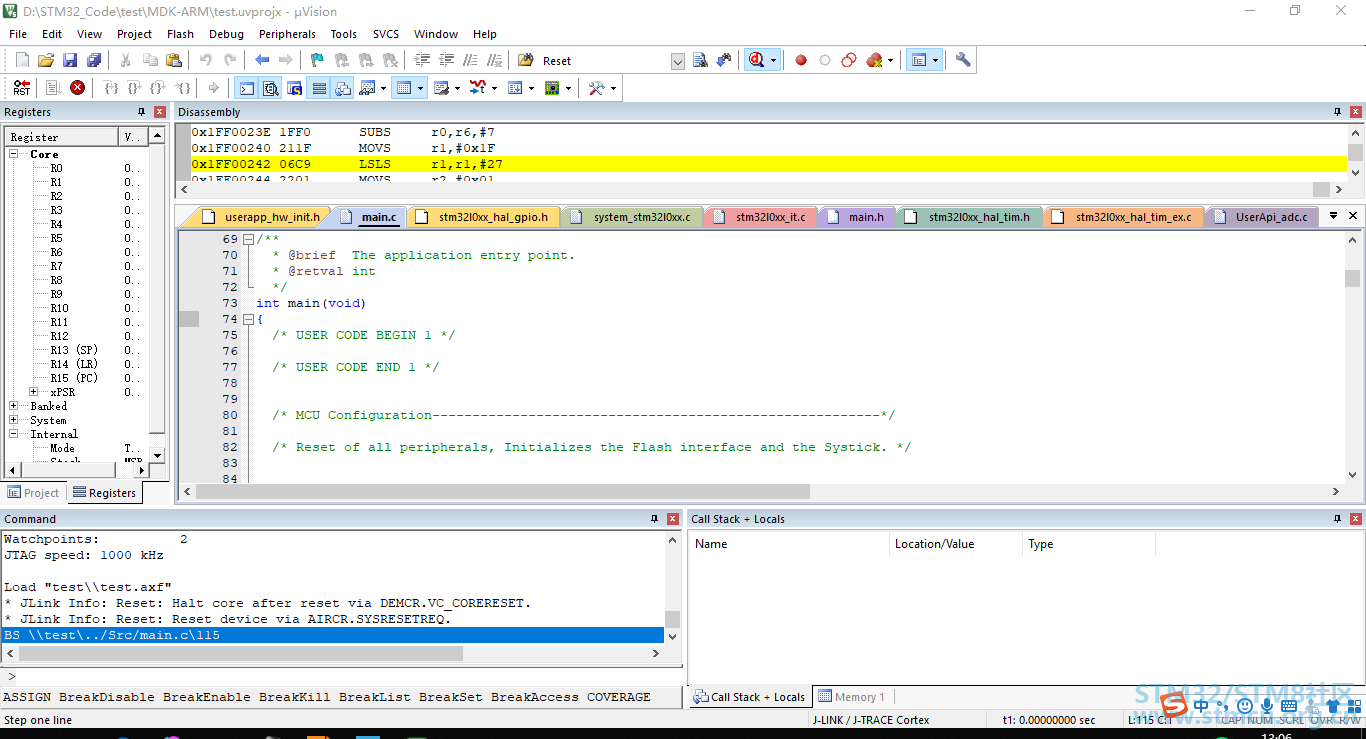Toggle Disassembly Window icon
The width and height of the screenshot is (1366, 739).
point(271,88)
